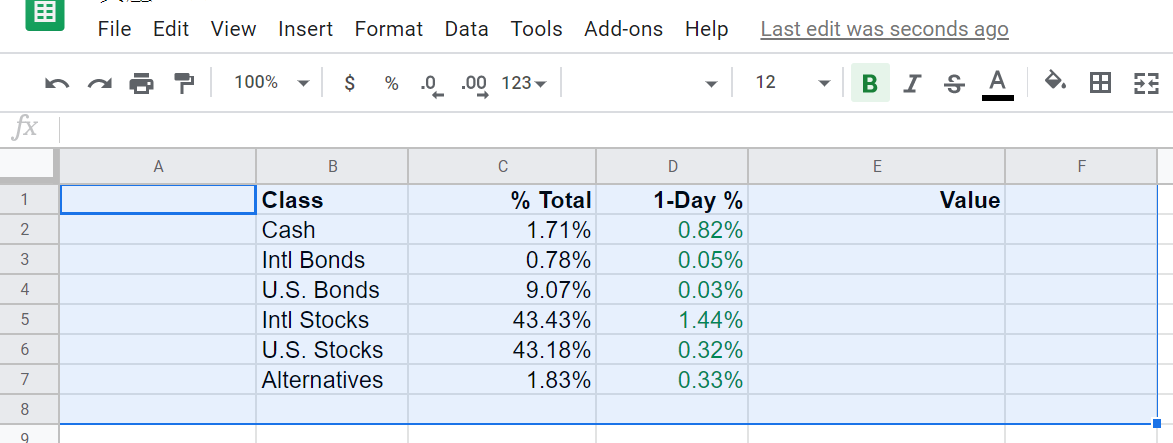This screenshot has height=443, width=1173.
Task: Click the redo arrow icon
Action: pyautogui.click(x=100, y=84)
